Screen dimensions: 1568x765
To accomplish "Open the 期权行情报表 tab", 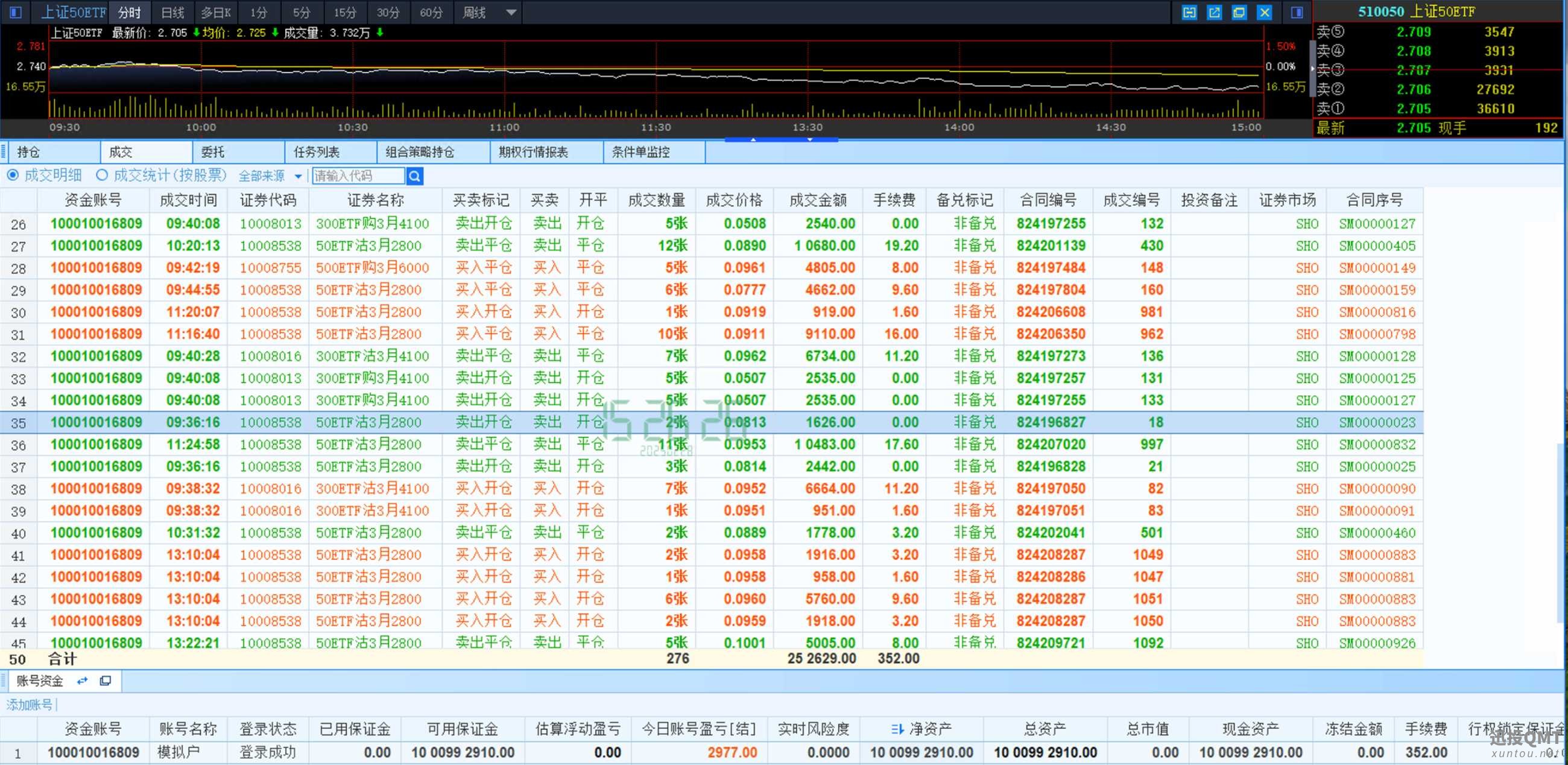I will [546, 152].
